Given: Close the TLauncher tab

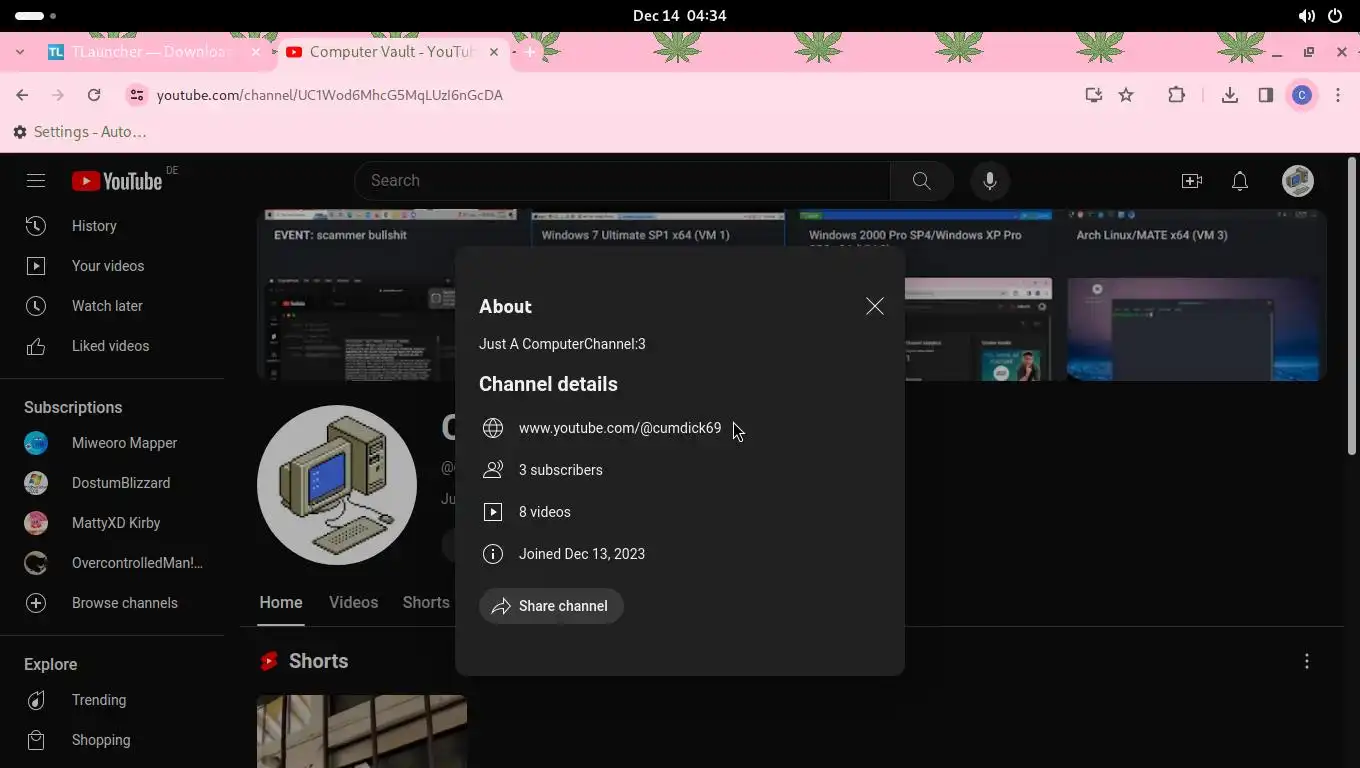Looking at the screenshot, I should pos(256,52).
